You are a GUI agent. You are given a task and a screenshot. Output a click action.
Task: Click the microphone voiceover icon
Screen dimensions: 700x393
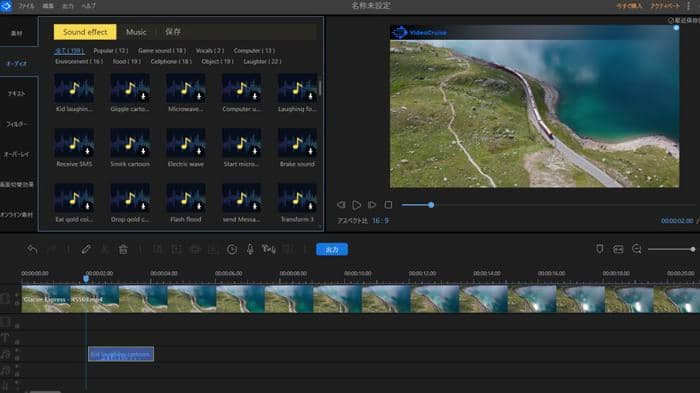coord(250,249)
